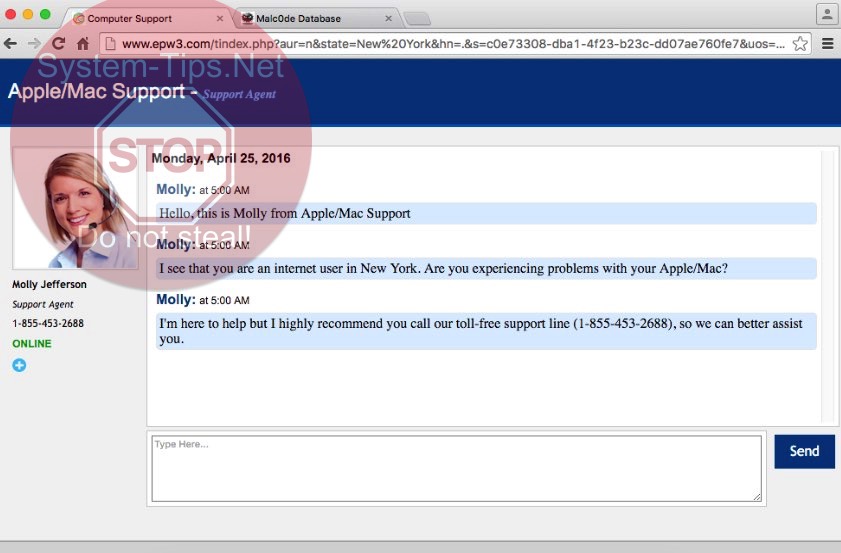
Task: Click the forward navigation arrow
Action: tap(34, 43)
